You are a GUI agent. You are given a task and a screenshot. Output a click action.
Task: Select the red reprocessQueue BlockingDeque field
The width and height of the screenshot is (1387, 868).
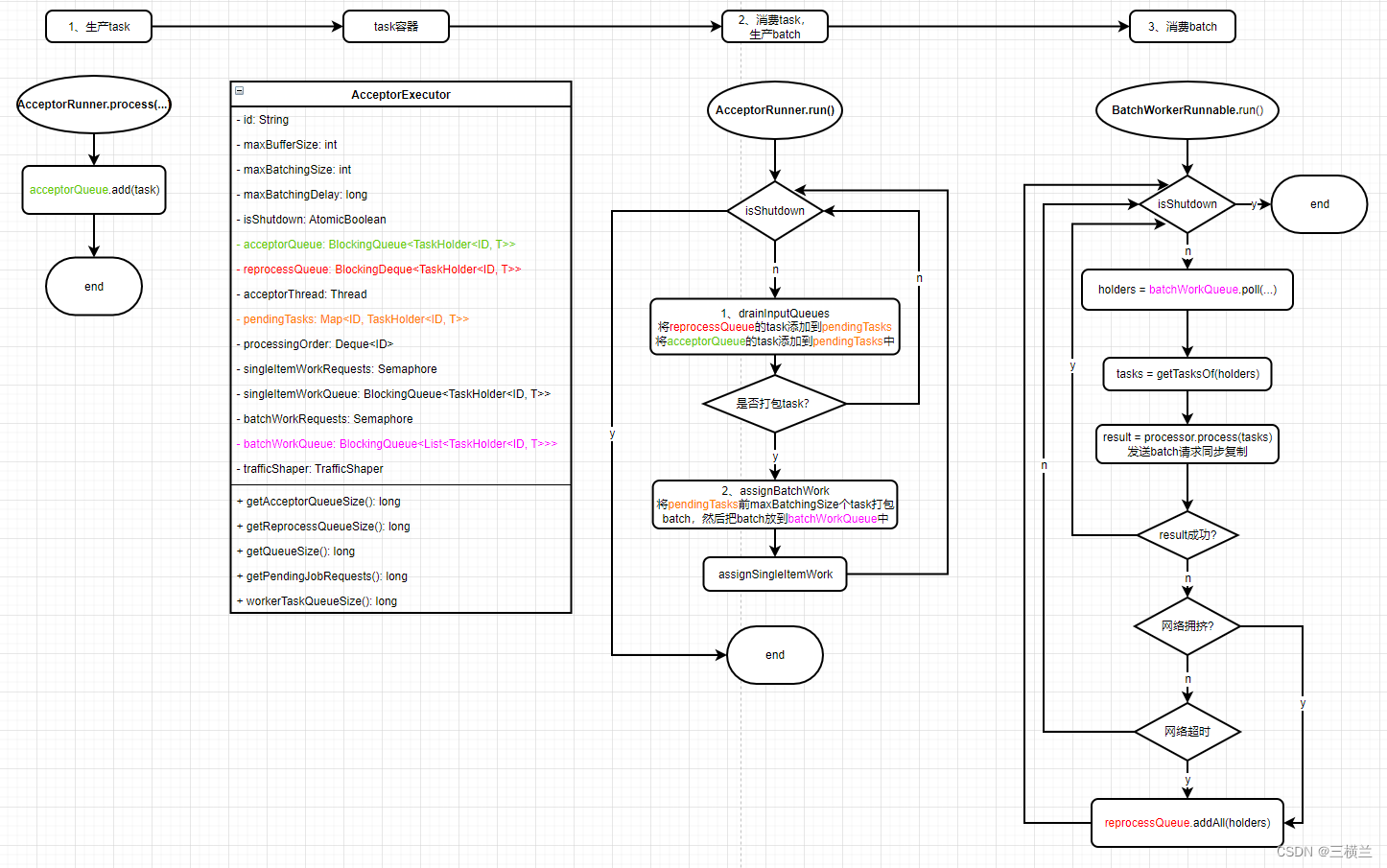pos(401,270)
